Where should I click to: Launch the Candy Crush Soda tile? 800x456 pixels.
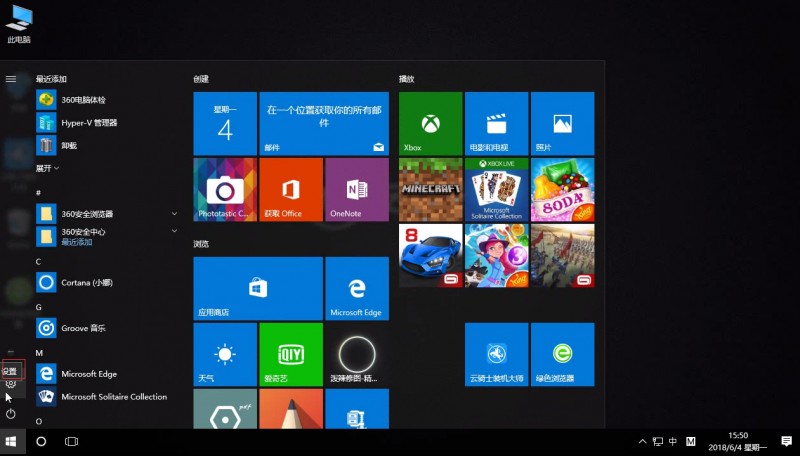click(562, 189)
